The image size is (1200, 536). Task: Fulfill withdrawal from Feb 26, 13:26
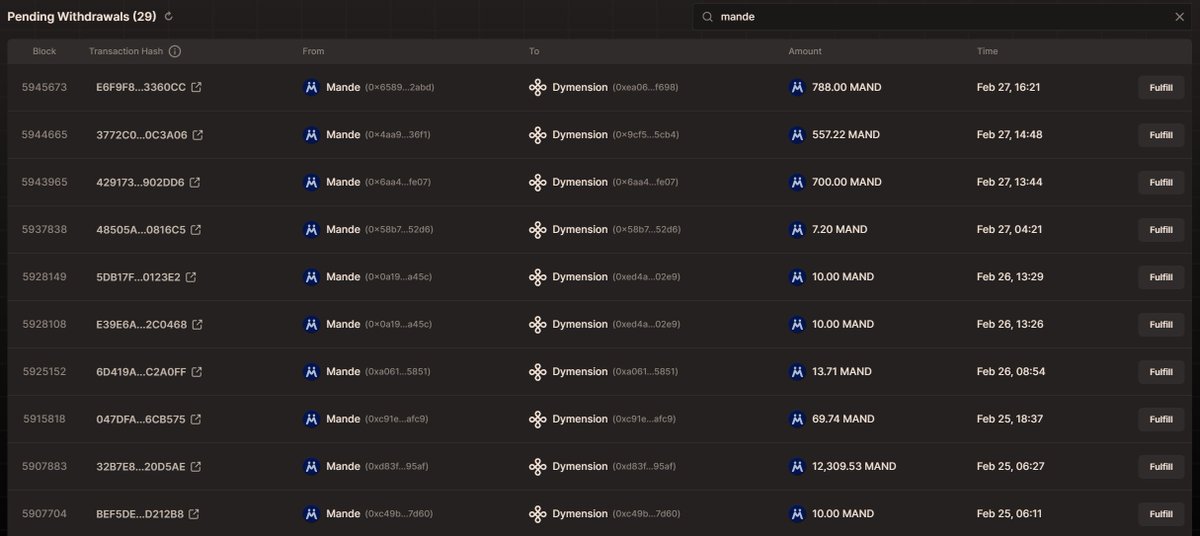click(1161, 325)
